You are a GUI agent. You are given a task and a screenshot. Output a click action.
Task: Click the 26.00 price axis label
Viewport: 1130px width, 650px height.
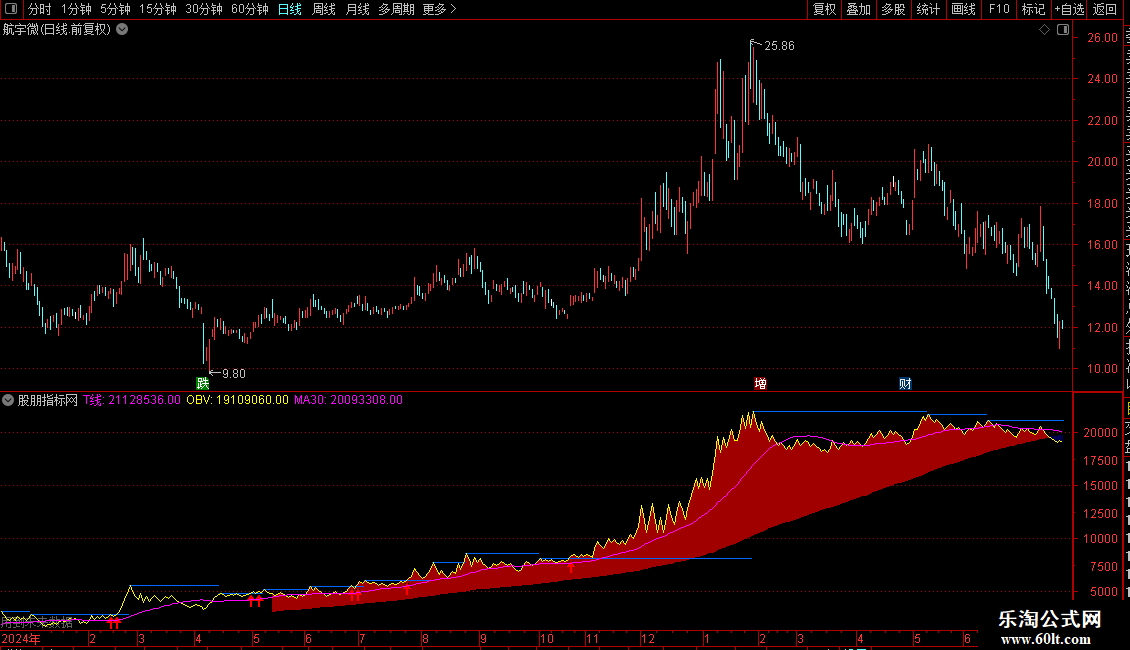1103,38
